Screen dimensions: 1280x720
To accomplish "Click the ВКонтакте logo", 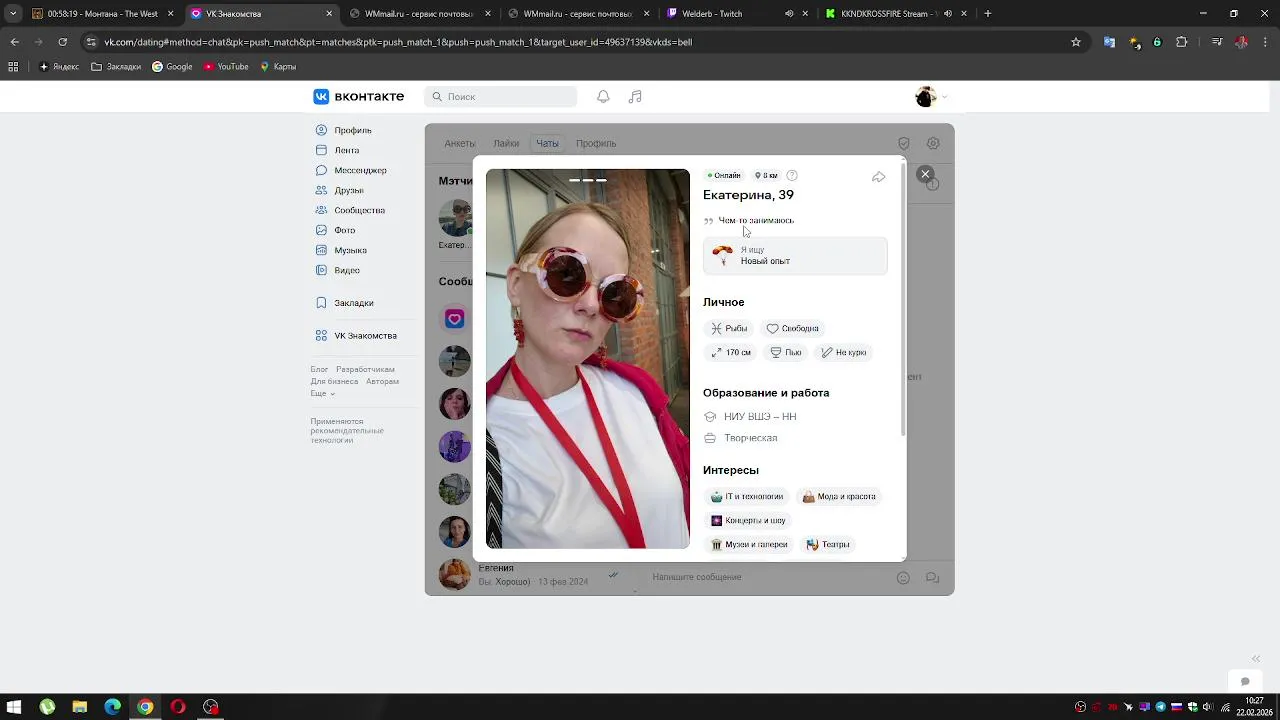I will point(359,96).
